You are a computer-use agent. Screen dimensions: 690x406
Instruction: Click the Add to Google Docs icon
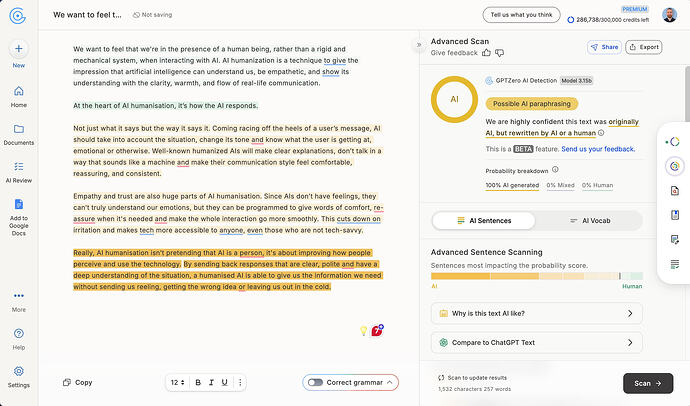pyautogui.click(x=18, y=204)
